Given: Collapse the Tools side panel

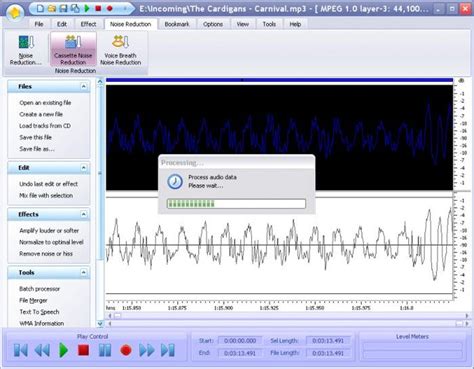Looking at the screenshot, I should coord(83,273).
